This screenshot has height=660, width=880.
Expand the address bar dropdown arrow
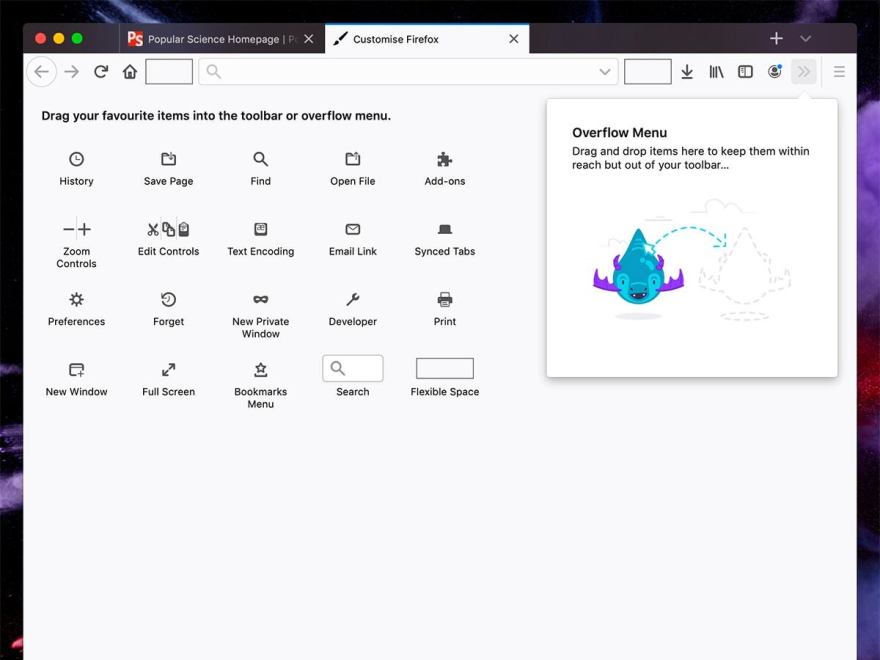604,71
